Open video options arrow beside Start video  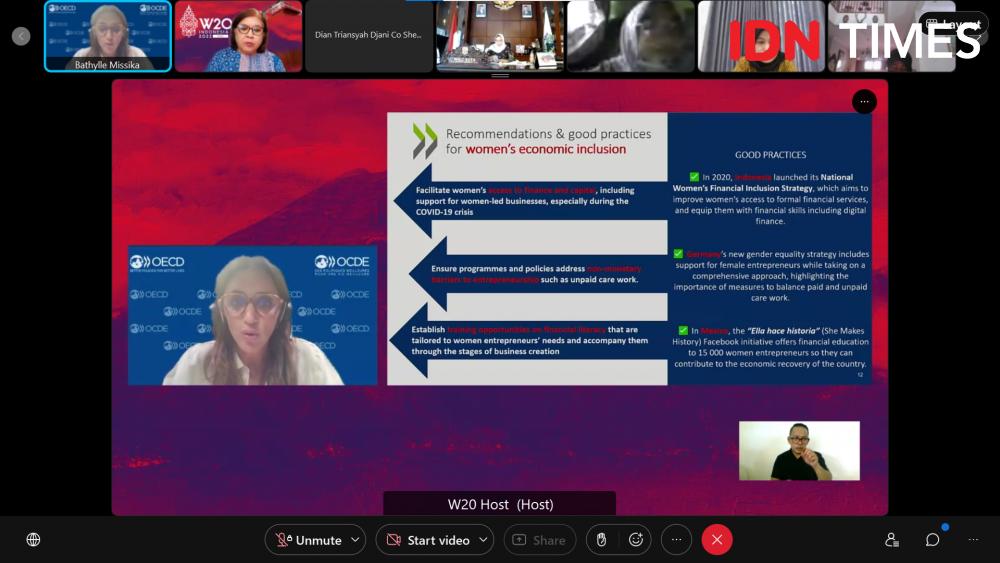pos(483,540)
